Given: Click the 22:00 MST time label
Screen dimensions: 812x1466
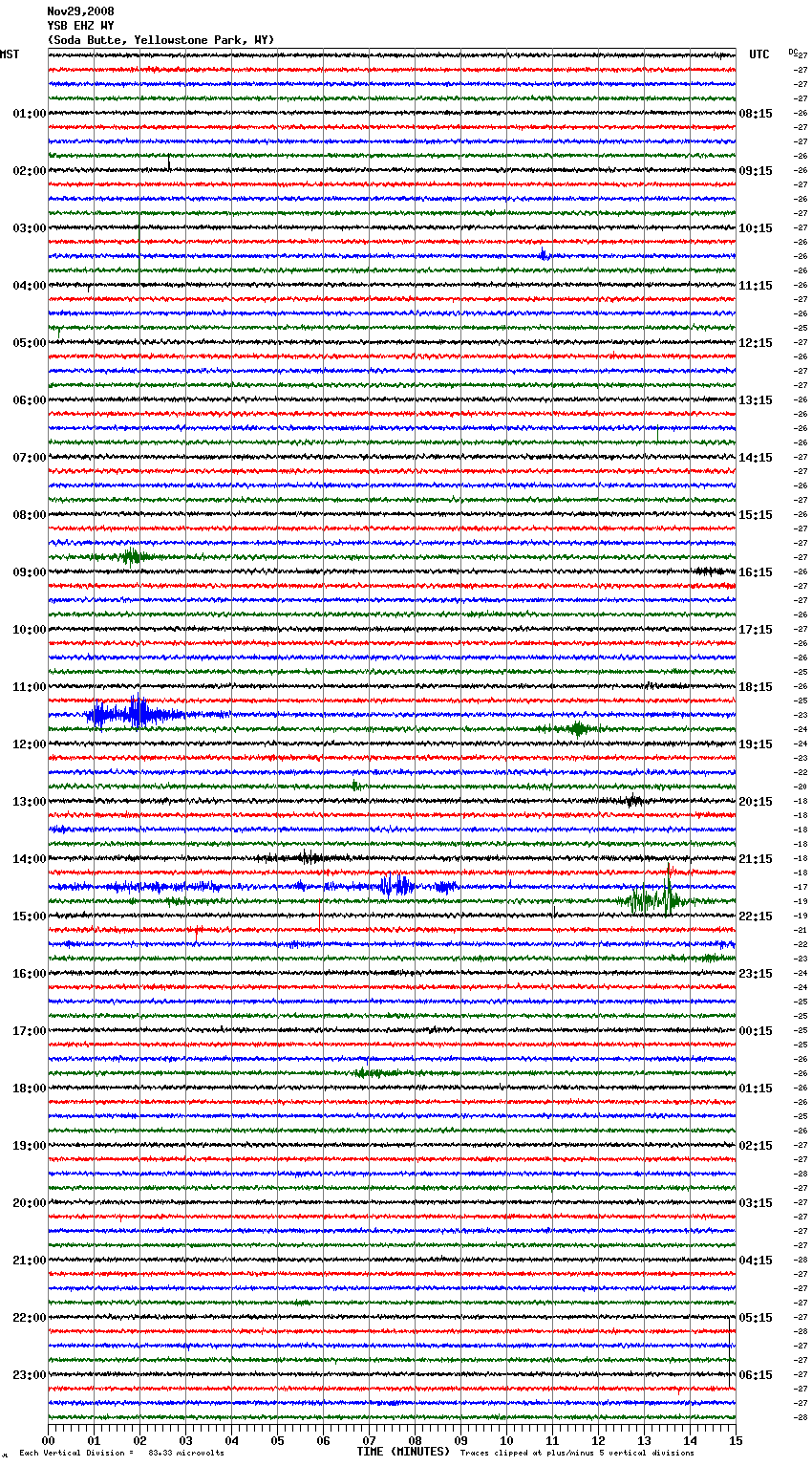Looking at the screenshot, I should (29, 1318).
